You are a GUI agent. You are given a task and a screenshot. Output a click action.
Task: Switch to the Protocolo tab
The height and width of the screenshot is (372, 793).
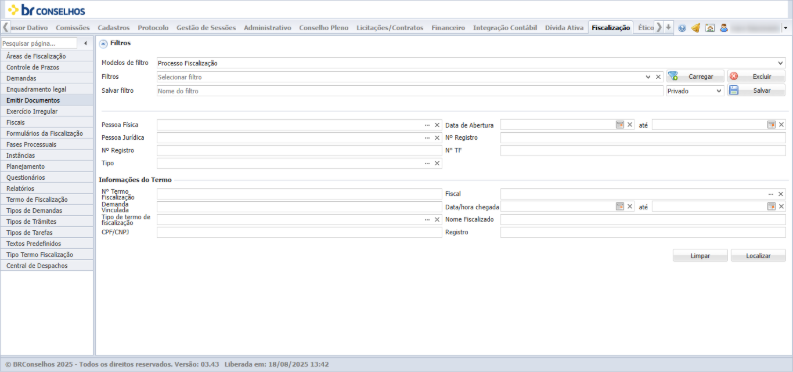[x=153, y=28]
